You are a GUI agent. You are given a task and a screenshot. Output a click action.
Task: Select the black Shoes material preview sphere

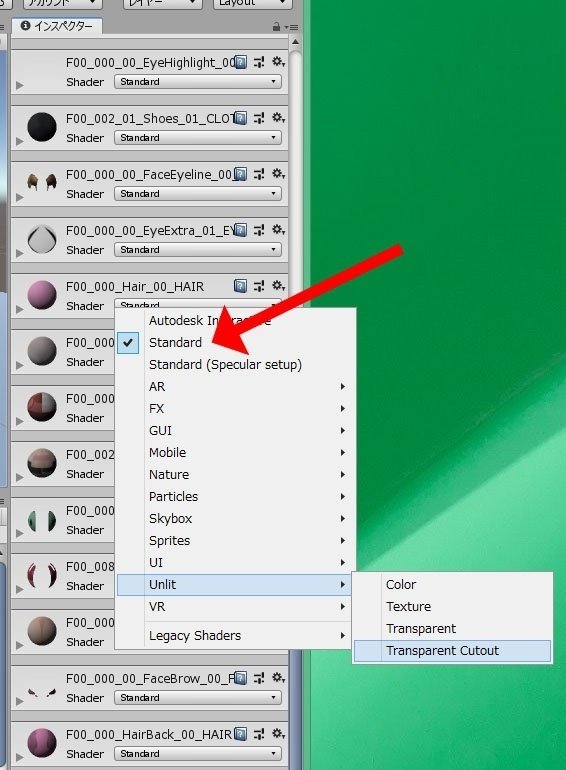tap(42, 127)
